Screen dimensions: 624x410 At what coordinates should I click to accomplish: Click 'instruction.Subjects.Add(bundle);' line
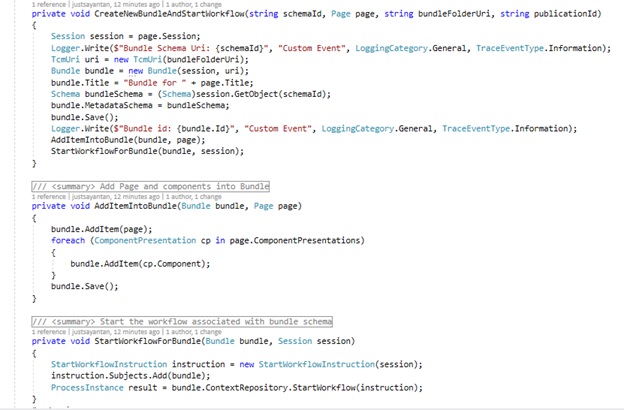point(131,376)
